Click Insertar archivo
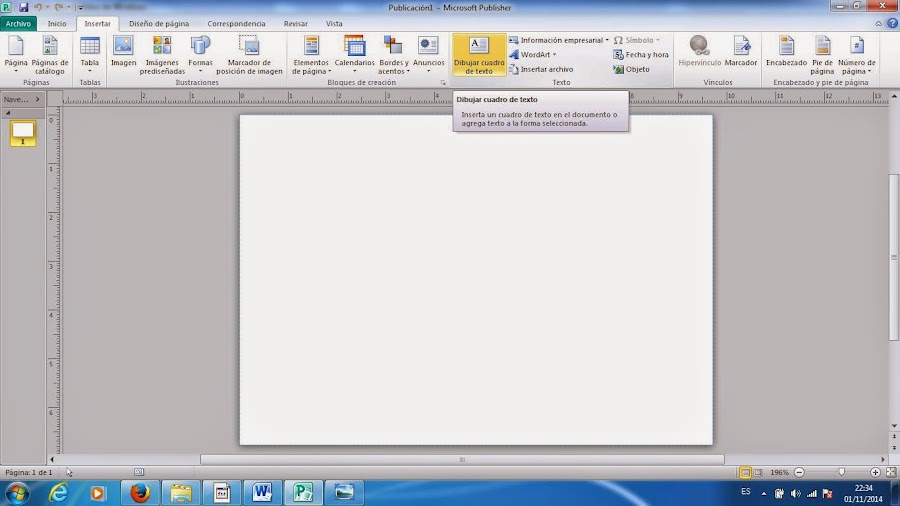900x506 pixels. (x=541, y=69)
